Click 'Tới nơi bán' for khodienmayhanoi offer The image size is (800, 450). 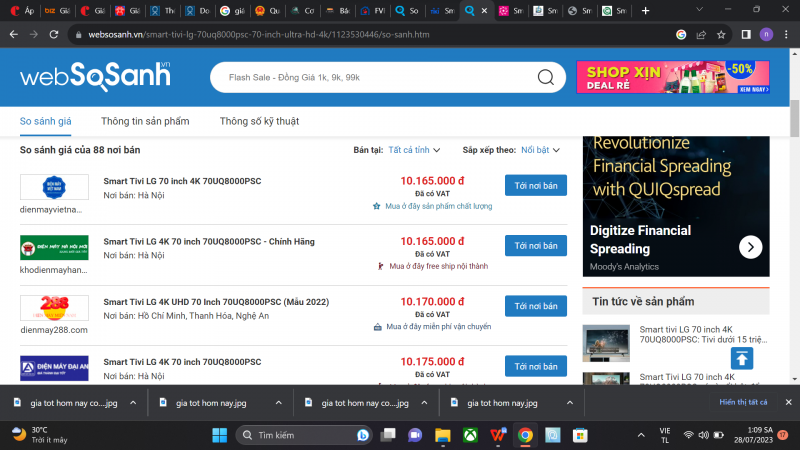(536, 246)
